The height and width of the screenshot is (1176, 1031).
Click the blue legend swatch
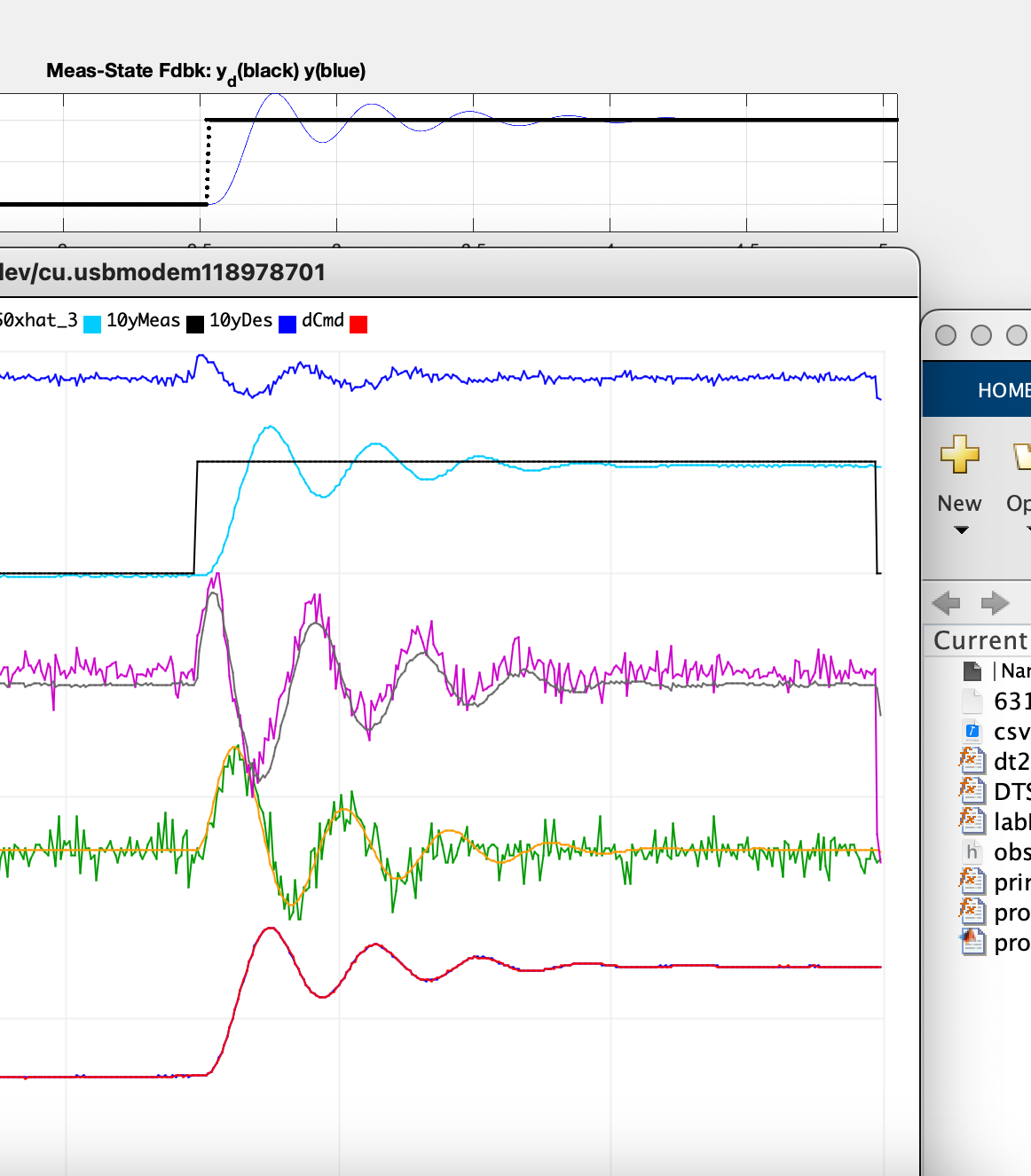click(x=287, y=324)
